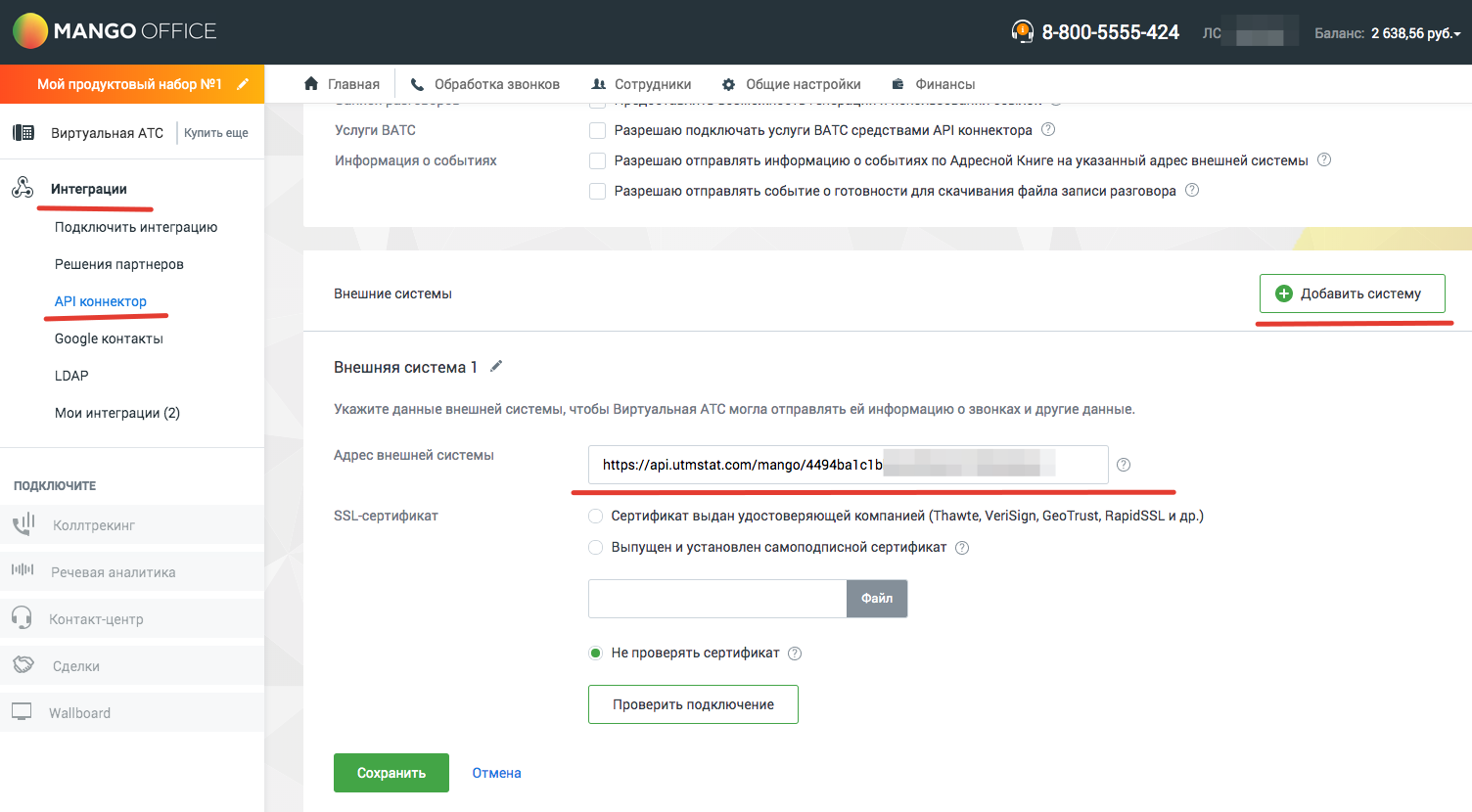Click green plus icon in Добавить систему
The width and height of the screenshot is (1472, 812).
click(1284, 293)
